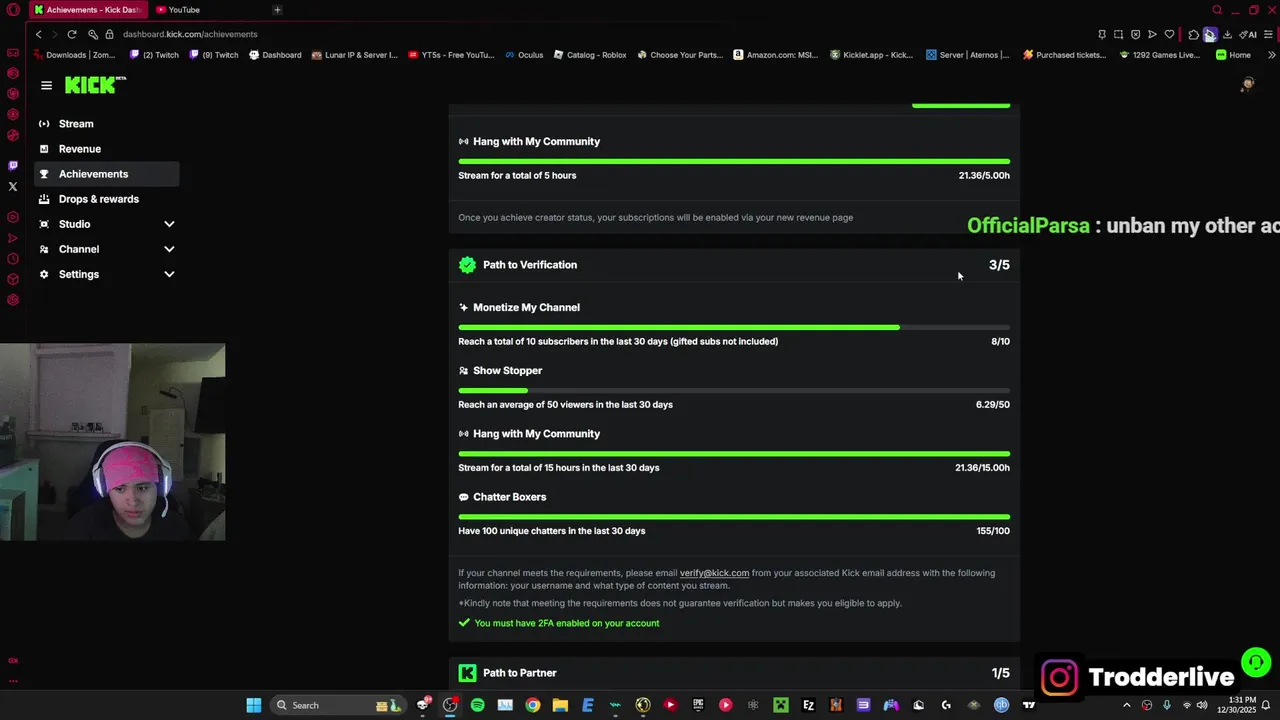Image resolution: width=1280 pixels, height=720 pixels.
Task: Click '6.29/50' average viewers value
Action: tap(992, 405)
